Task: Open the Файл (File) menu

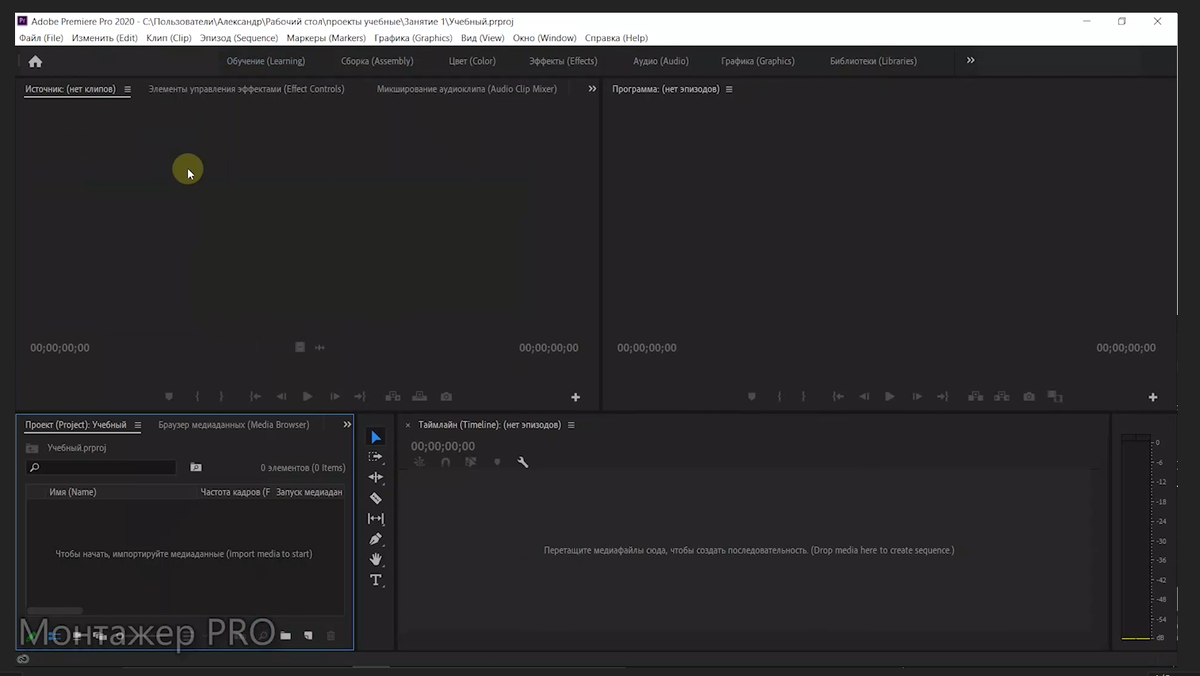Action: point(41,38)
